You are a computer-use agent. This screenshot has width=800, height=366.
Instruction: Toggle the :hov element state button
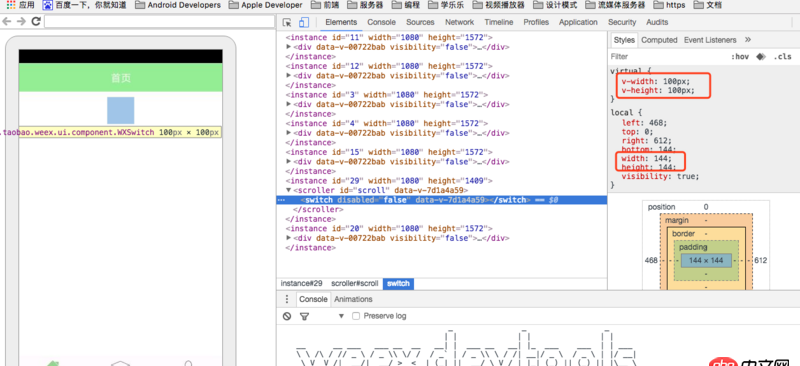[740, 57]
